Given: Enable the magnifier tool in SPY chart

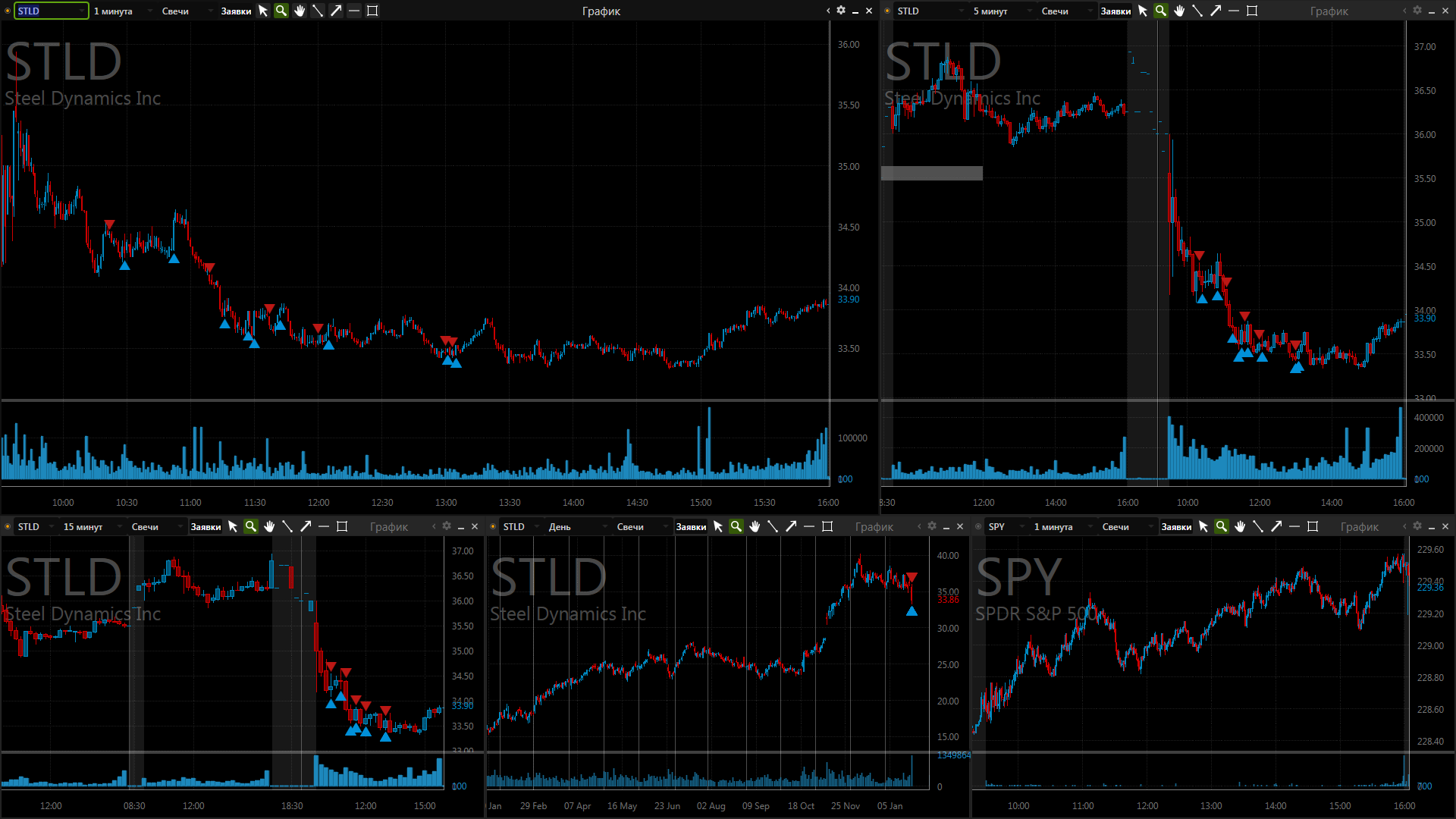Looking at the screenshot, I should [x=1222, y=526].
